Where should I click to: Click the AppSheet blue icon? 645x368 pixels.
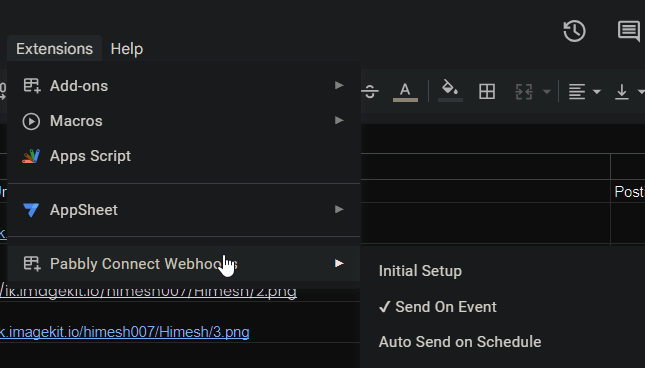pos(31,210)
